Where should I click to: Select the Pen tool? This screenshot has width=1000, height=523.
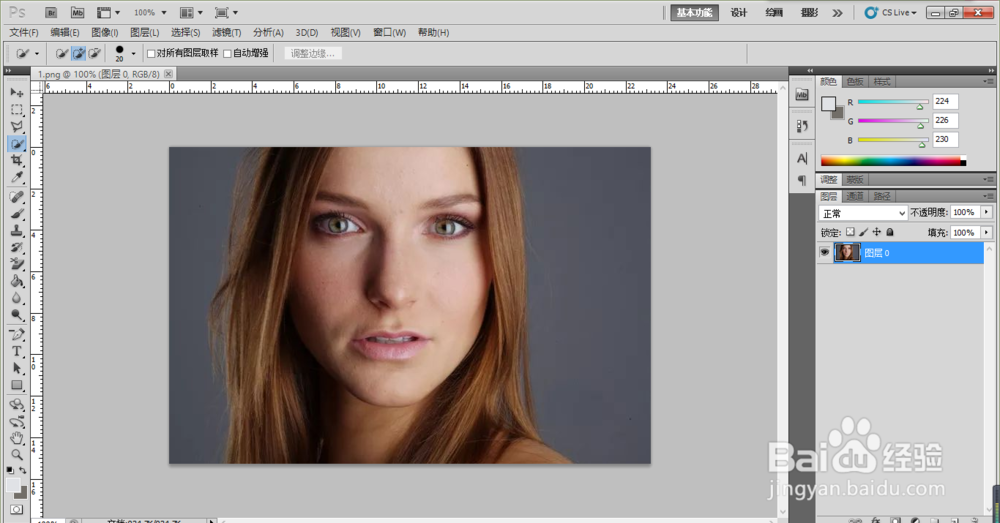[x=17, y=334]
